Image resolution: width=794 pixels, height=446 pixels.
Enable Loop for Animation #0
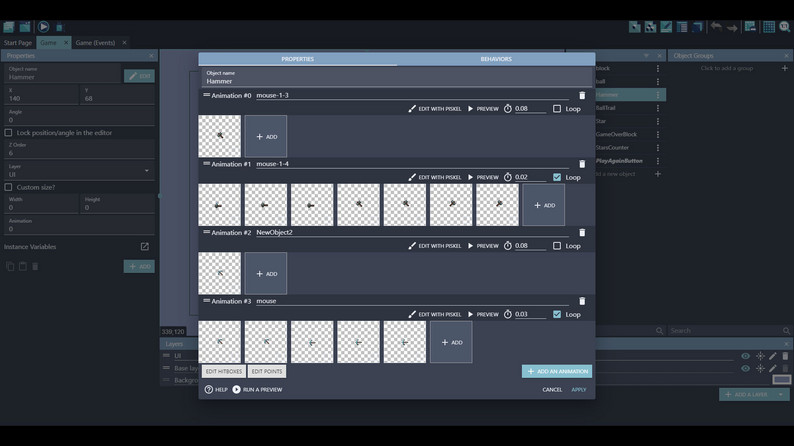pos(557,109)
